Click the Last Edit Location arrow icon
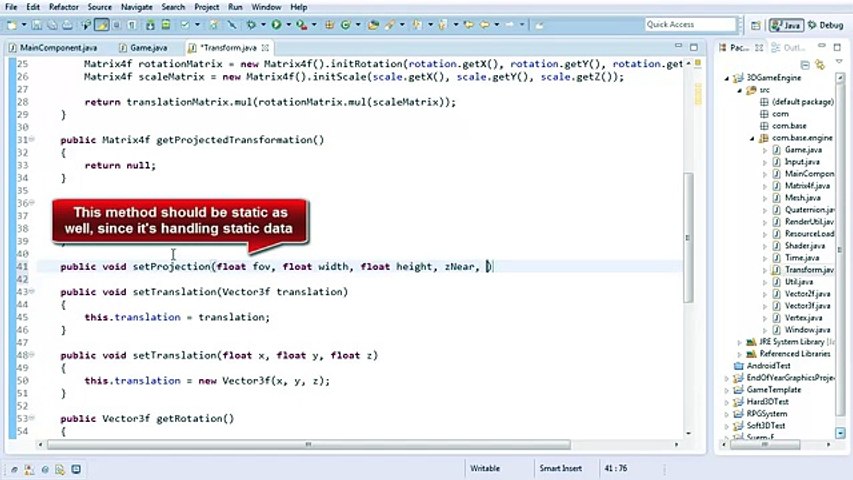Image resolution: width=853 pixels, height=480 pixels. pyautogui.click(x=468, y=25)
